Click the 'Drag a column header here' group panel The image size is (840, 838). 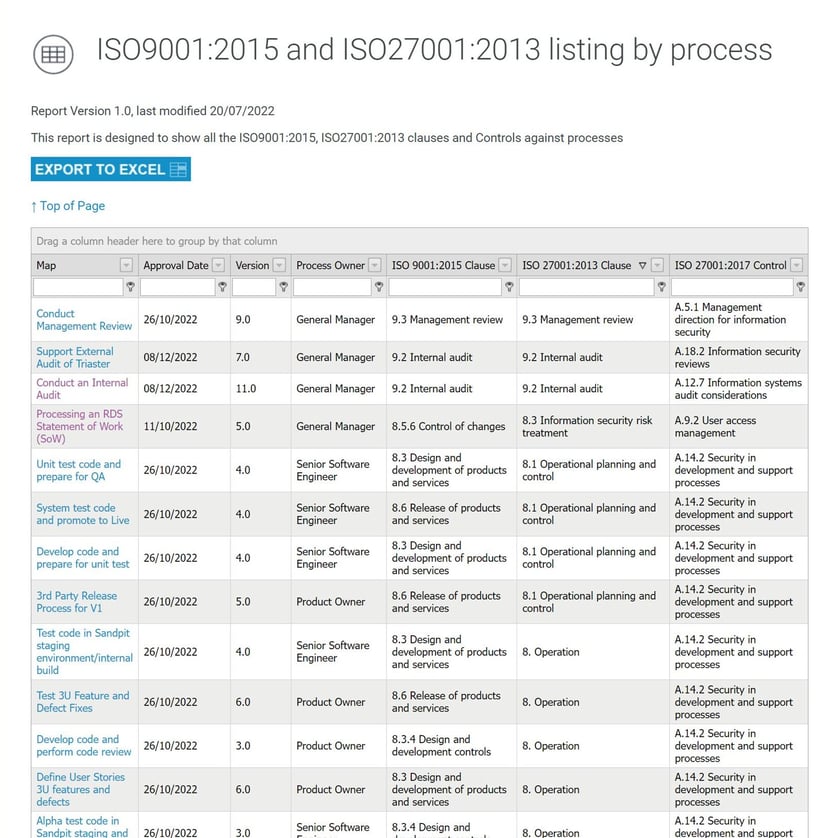click(419, 241)
